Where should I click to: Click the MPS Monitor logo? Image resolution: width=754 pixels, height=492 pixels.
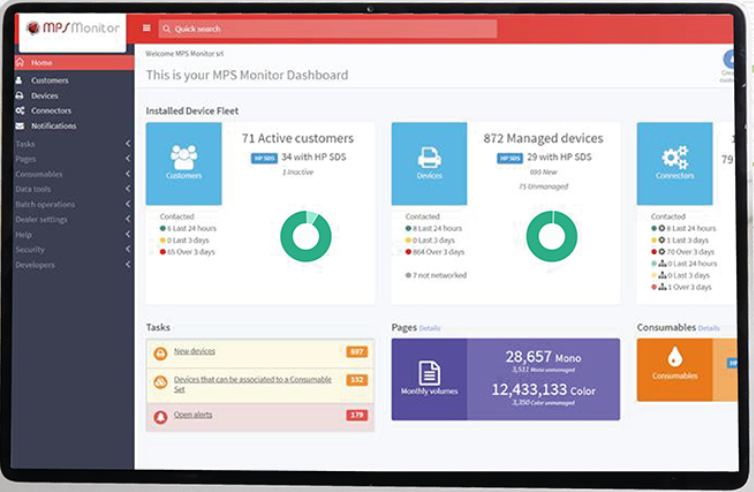(x=73, y=28)
